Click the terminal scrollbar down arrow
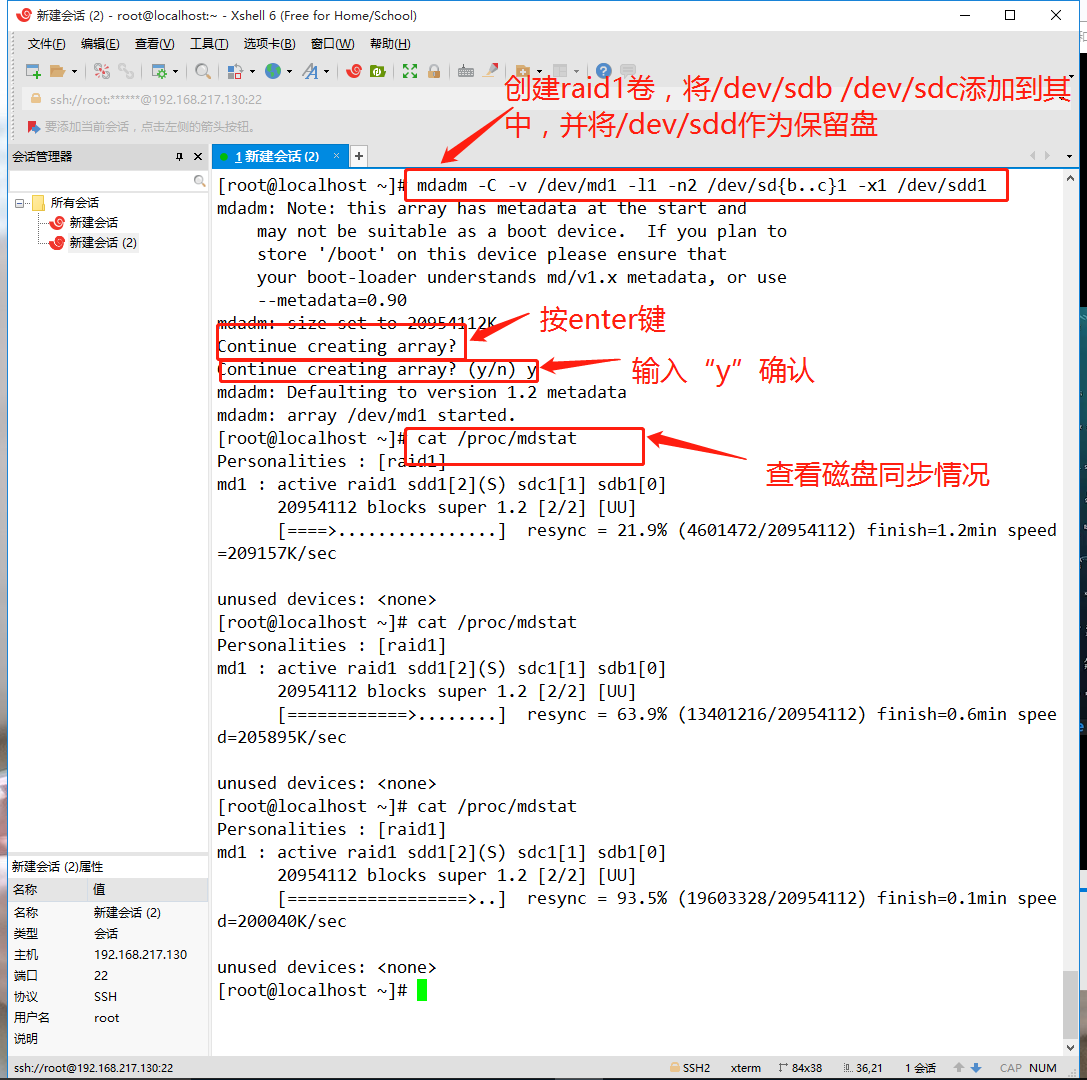This screenshot has height=1080, width=1087. pyautogui.click(x=1070, y=1047)
